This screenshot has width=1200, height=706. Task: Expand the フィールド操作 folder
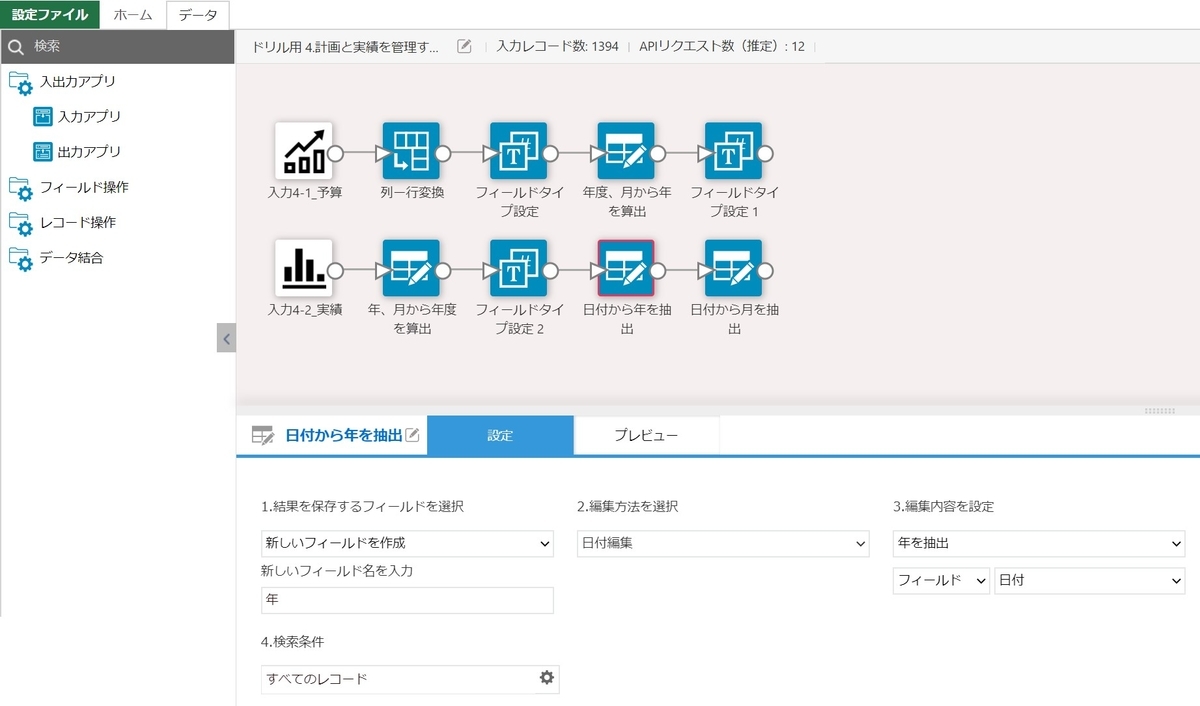coord(21,188)
